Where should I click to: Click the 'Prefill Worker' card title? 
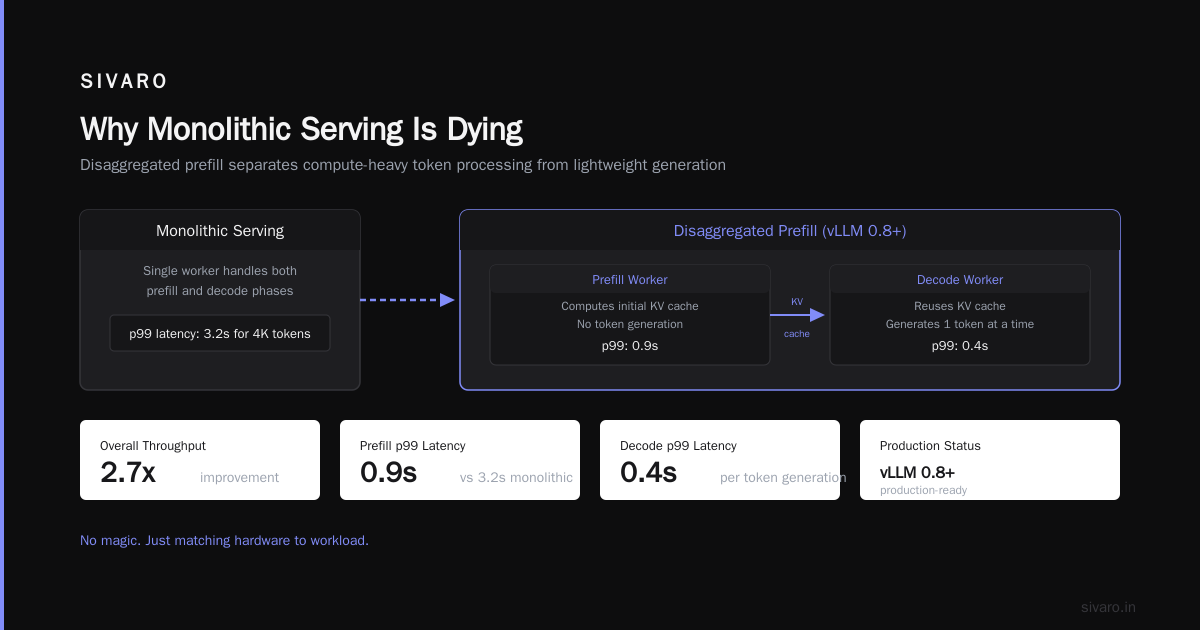(630, 280)
